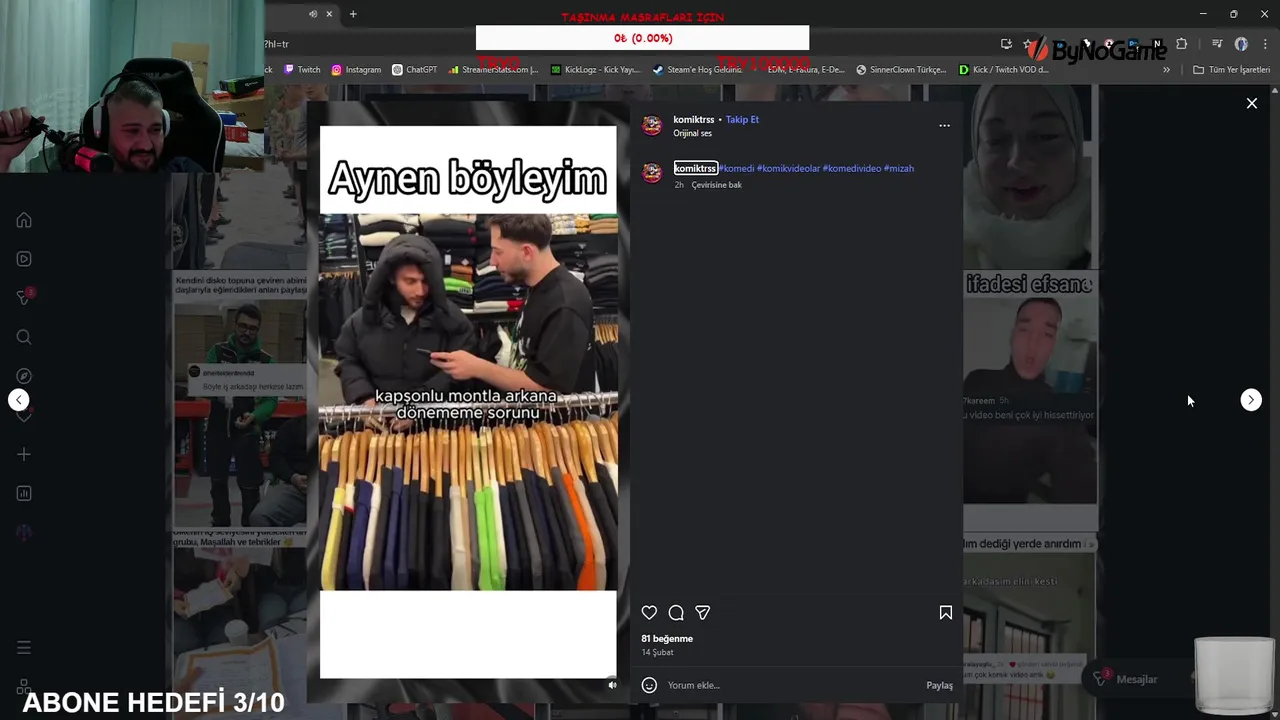Open the emoji picker in comment box
1280x720 pixels.
point(649,685)
